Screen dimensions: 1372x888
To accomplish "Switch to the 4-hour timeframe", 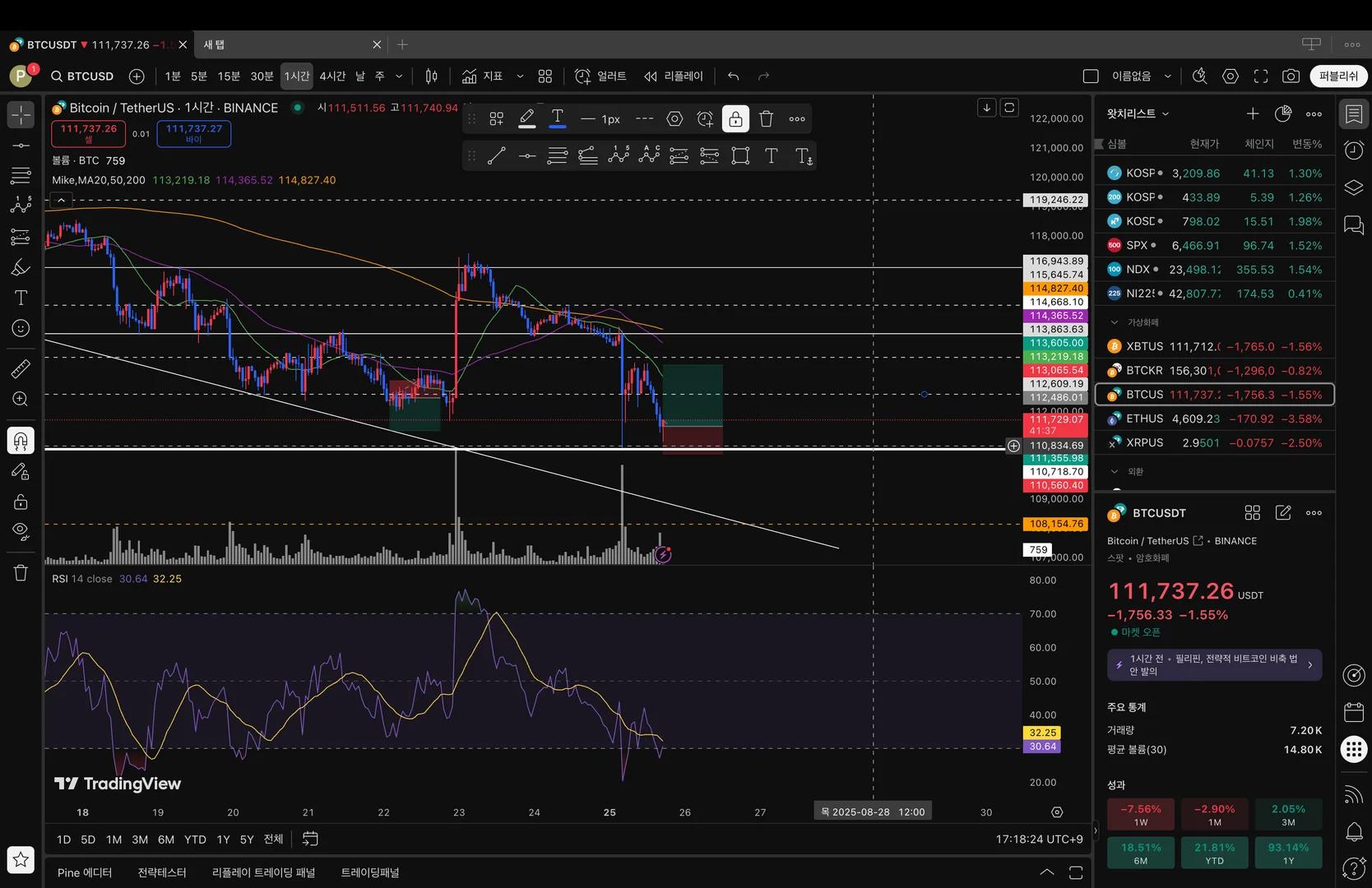I will click(x=332, y=76).
